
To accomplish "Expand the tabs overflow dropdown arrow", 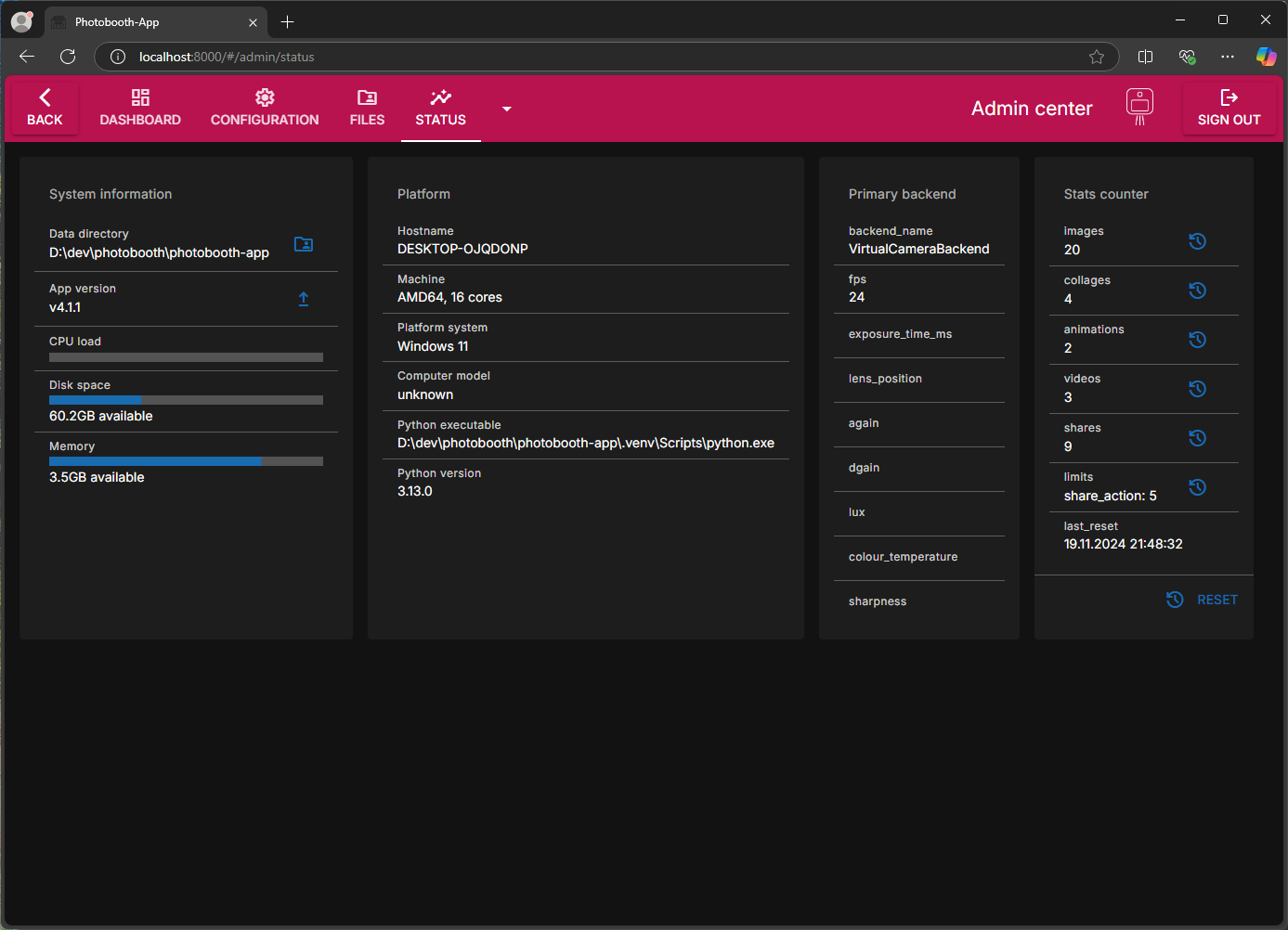I will click(506, 109).
